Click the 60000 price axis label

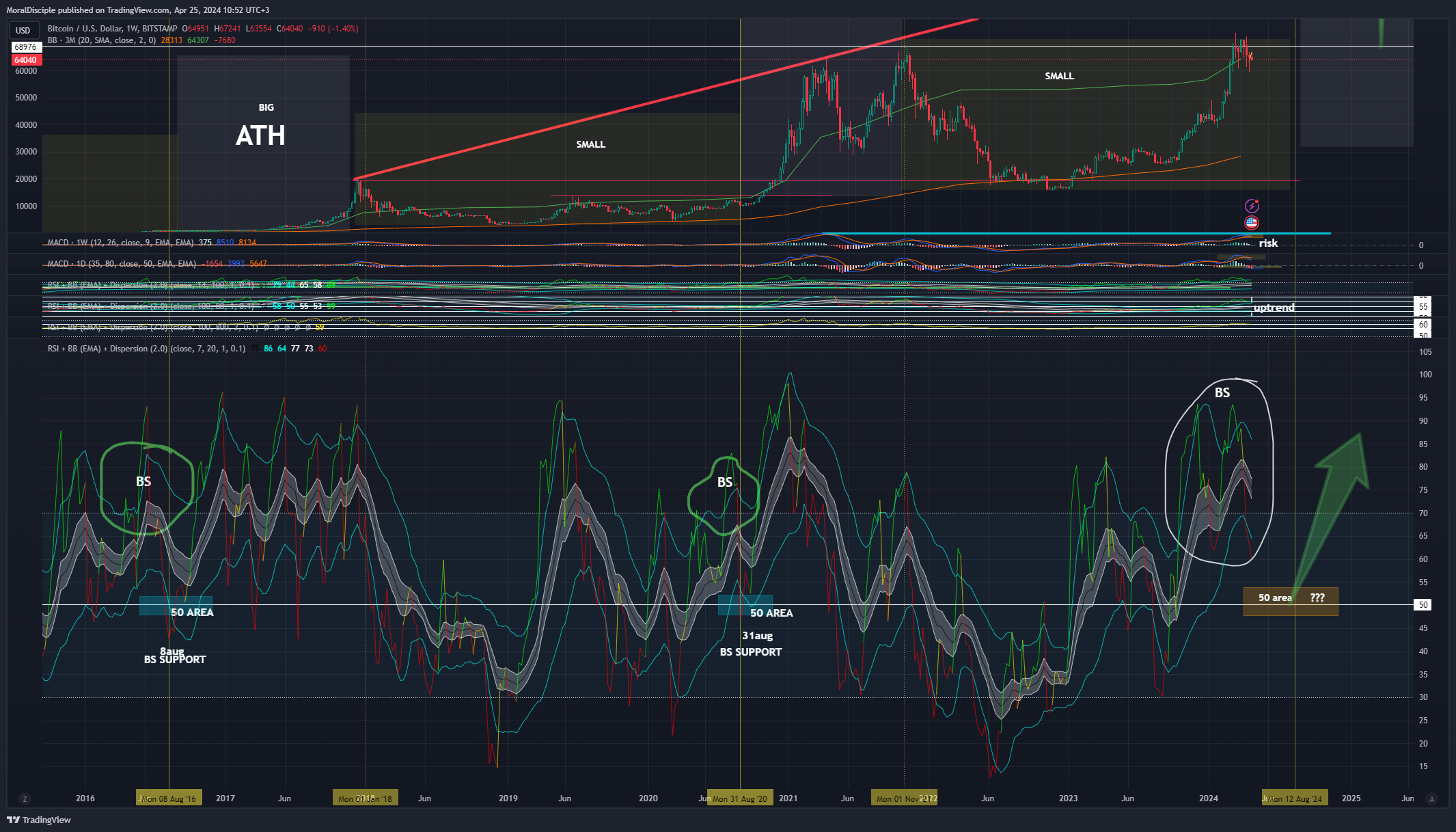(26, 71)
